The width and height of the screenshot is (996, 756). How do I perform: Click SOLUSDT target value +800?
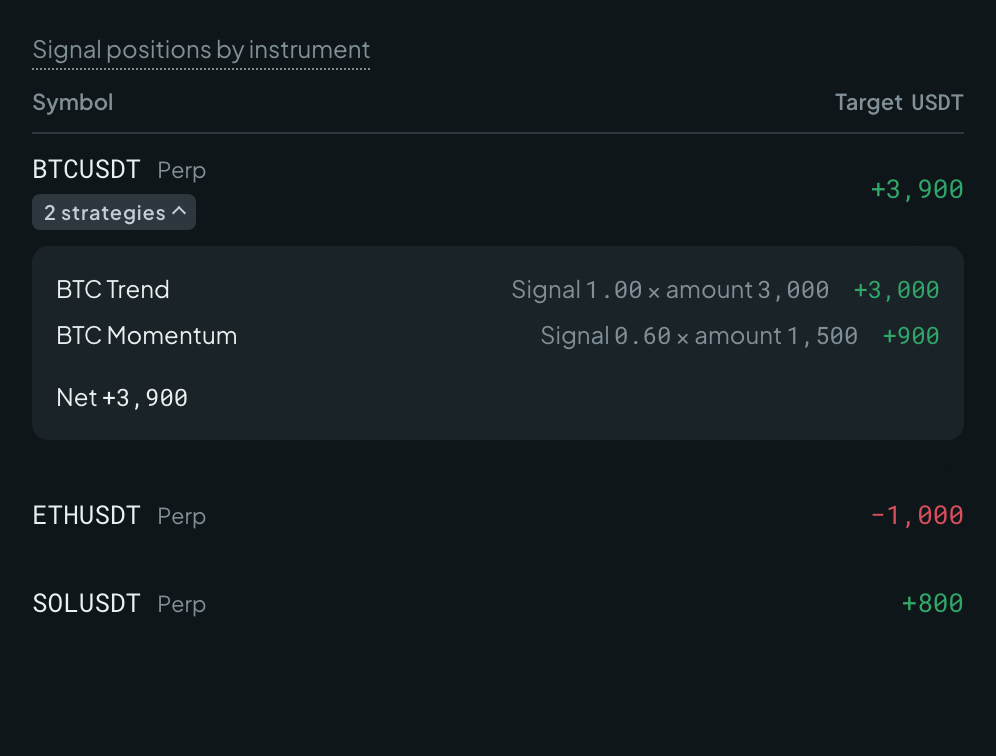click(932, 603)
